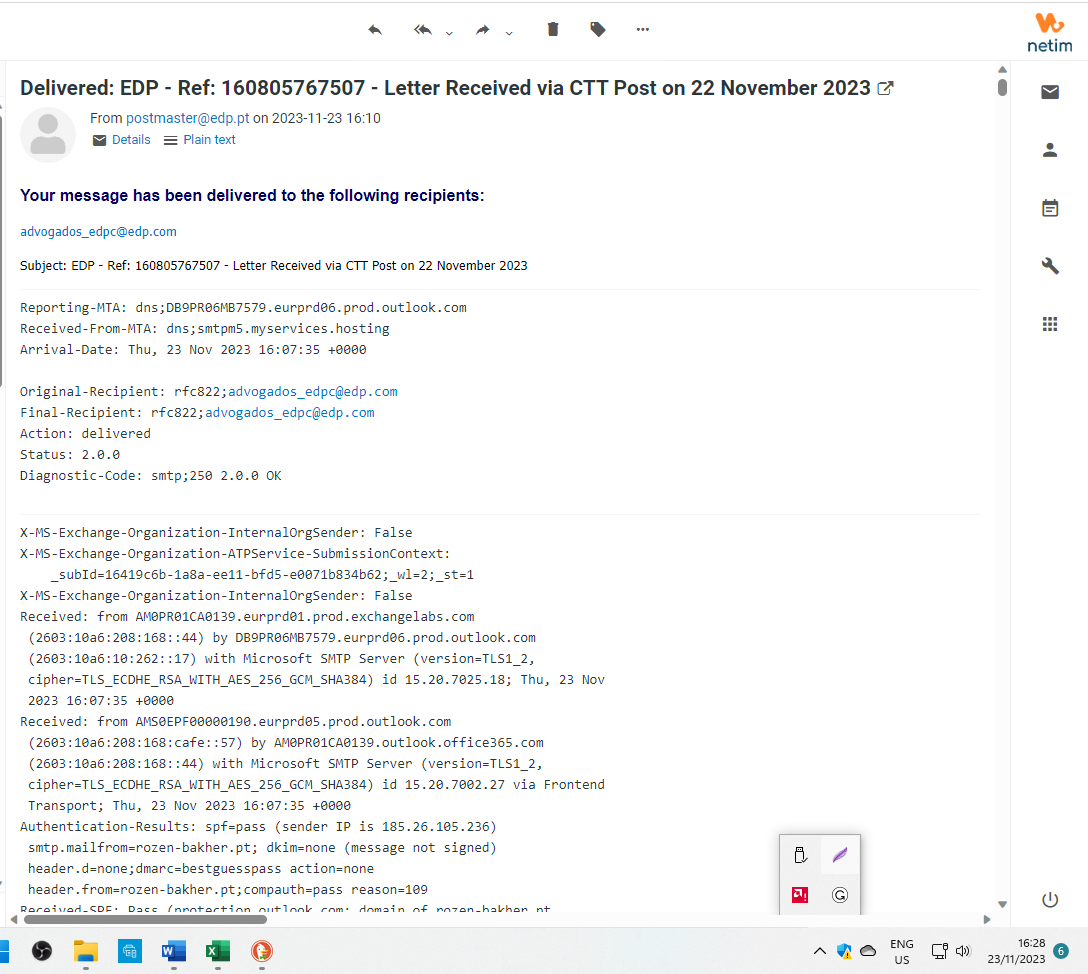Click the power logout icon
The image size is (1088, 974).
pyautogui.click(x=1050, y=900)
